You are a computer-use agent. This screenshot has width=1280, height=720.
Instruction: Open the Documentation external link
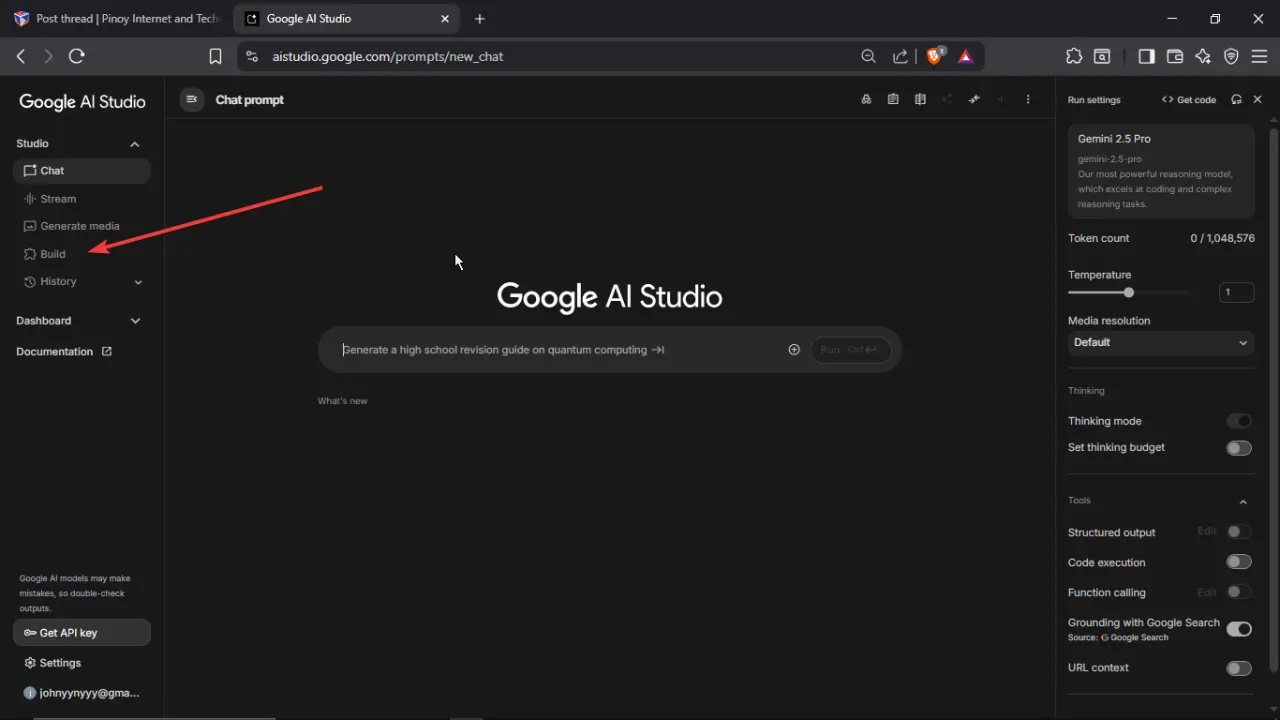[x=64, y=352]
